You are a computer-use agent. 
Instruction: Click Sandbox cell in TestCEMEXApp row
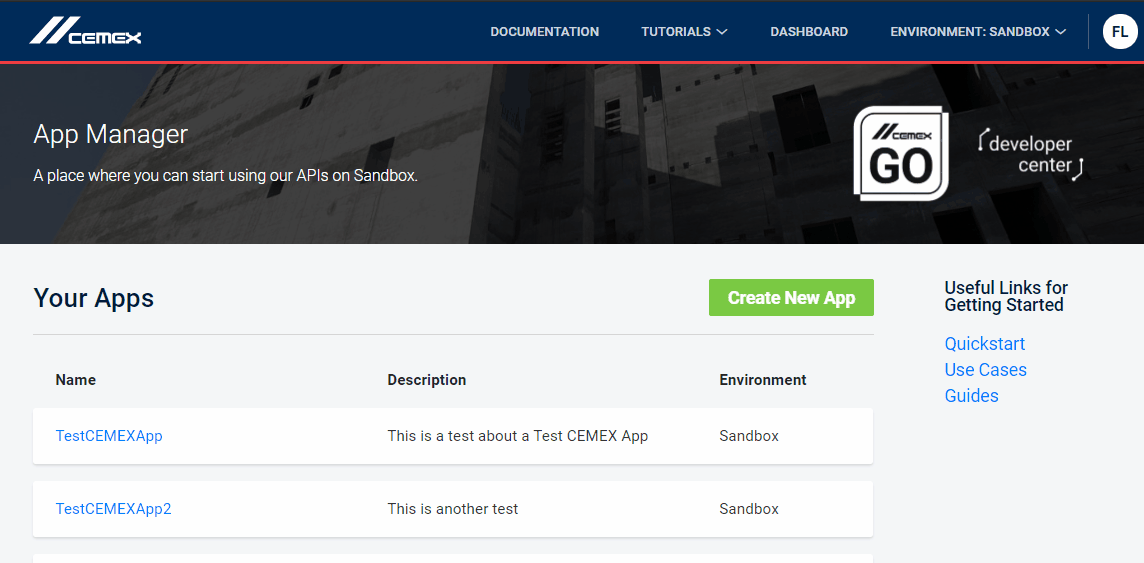point(749,436)
